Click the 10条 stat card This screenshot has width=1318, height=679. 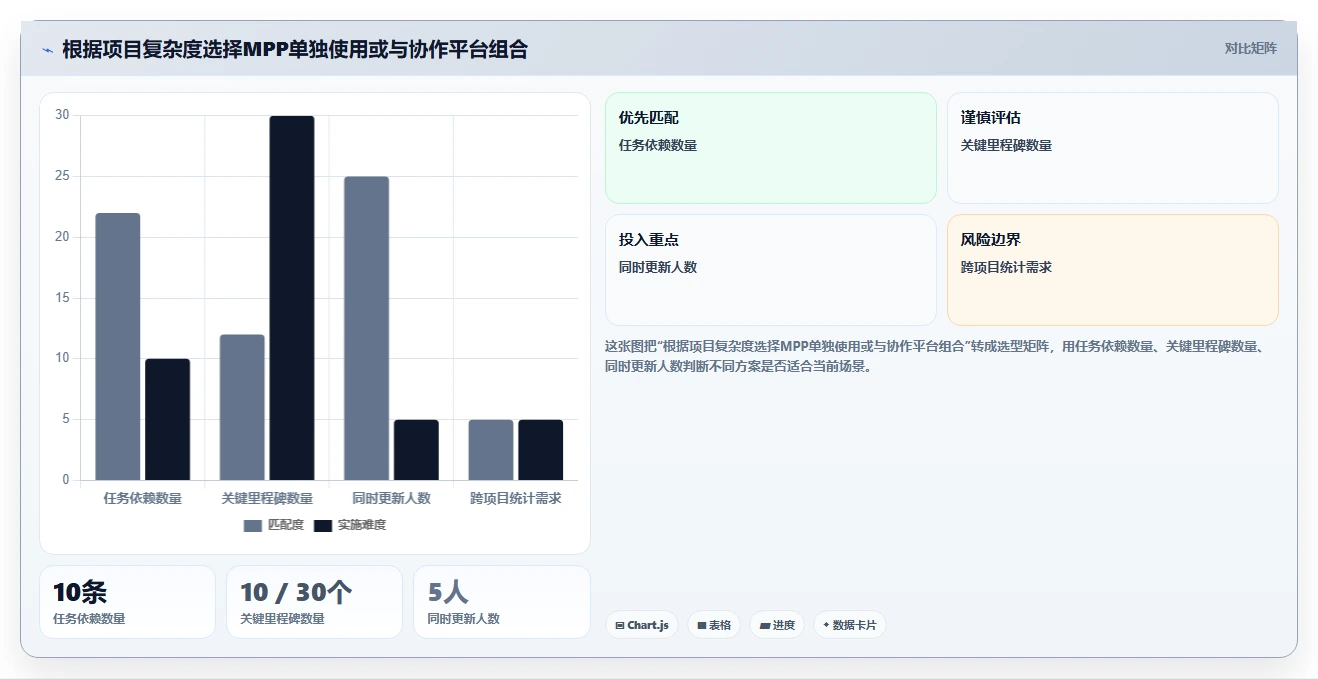coord(127,602)
